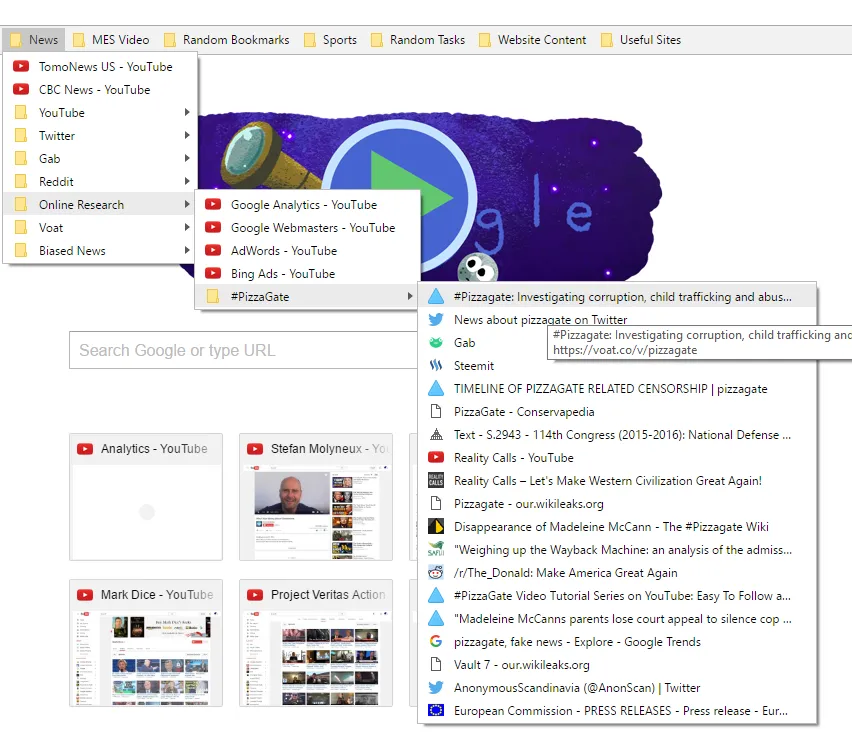This screenshot has width=852, height=744.
Task: Click the Search Google or type URL box
Action: tap(243, 350)
